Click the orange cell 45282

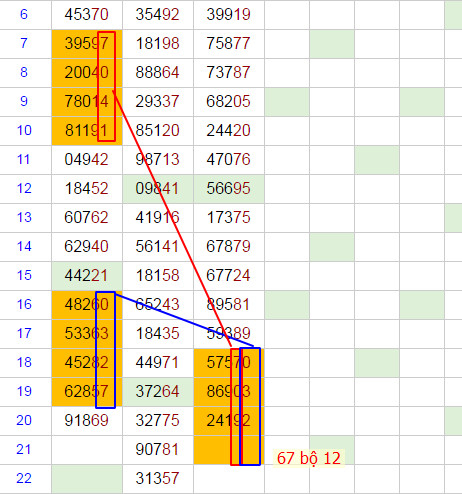(x=87, y=363)
